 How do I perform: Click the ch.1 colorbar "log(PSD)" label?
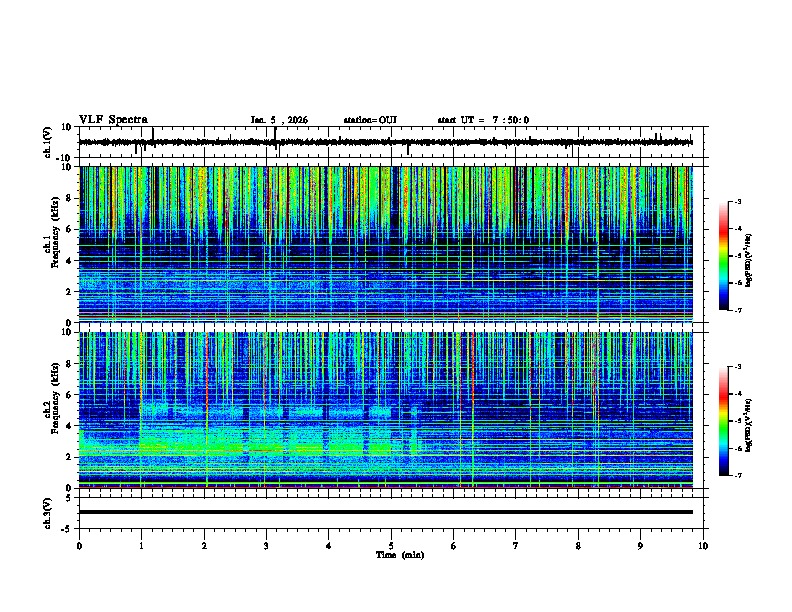[x=748, y=260]
